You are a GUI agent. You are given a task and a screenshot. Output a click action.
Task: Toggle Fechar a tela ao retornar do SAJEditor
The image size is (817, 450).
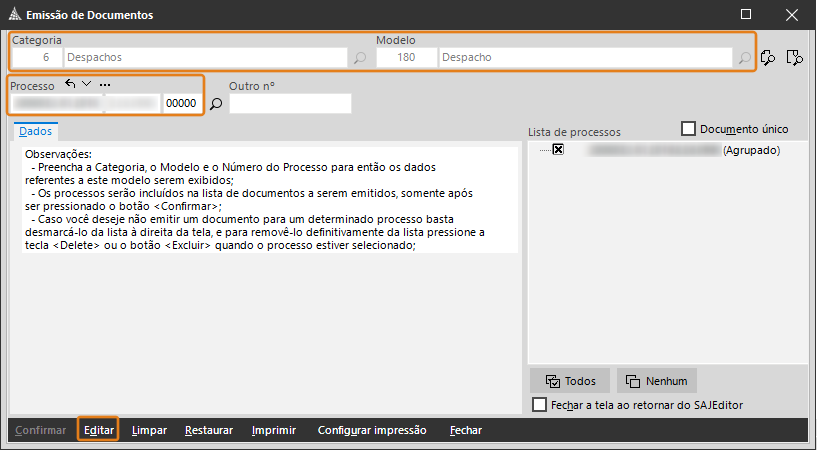[x=540, y=405]
